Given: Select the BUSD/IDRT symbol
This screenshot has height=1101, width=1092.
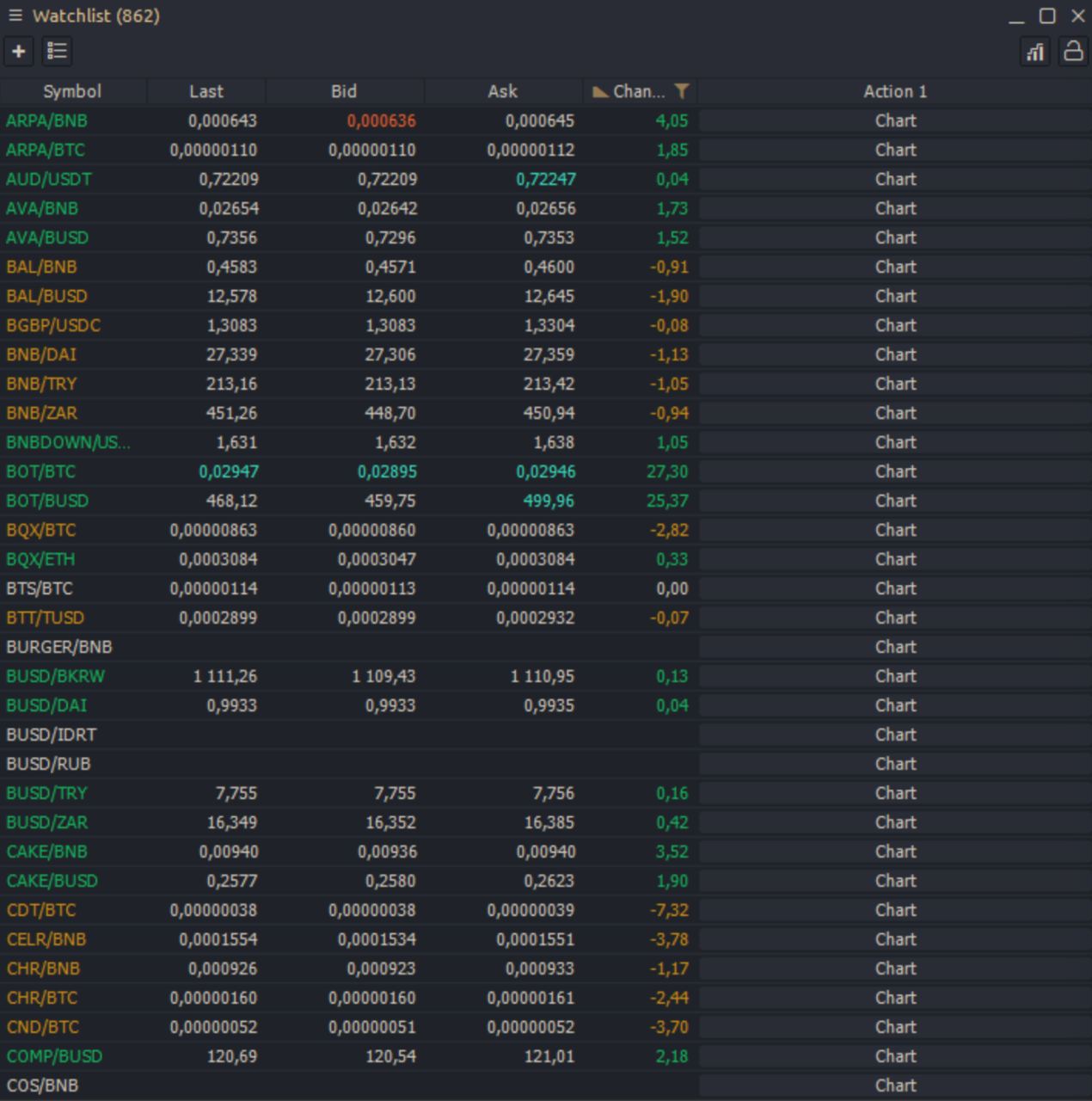Looking at the screenshot, I should pyautogui.click(x=52, y=735).
